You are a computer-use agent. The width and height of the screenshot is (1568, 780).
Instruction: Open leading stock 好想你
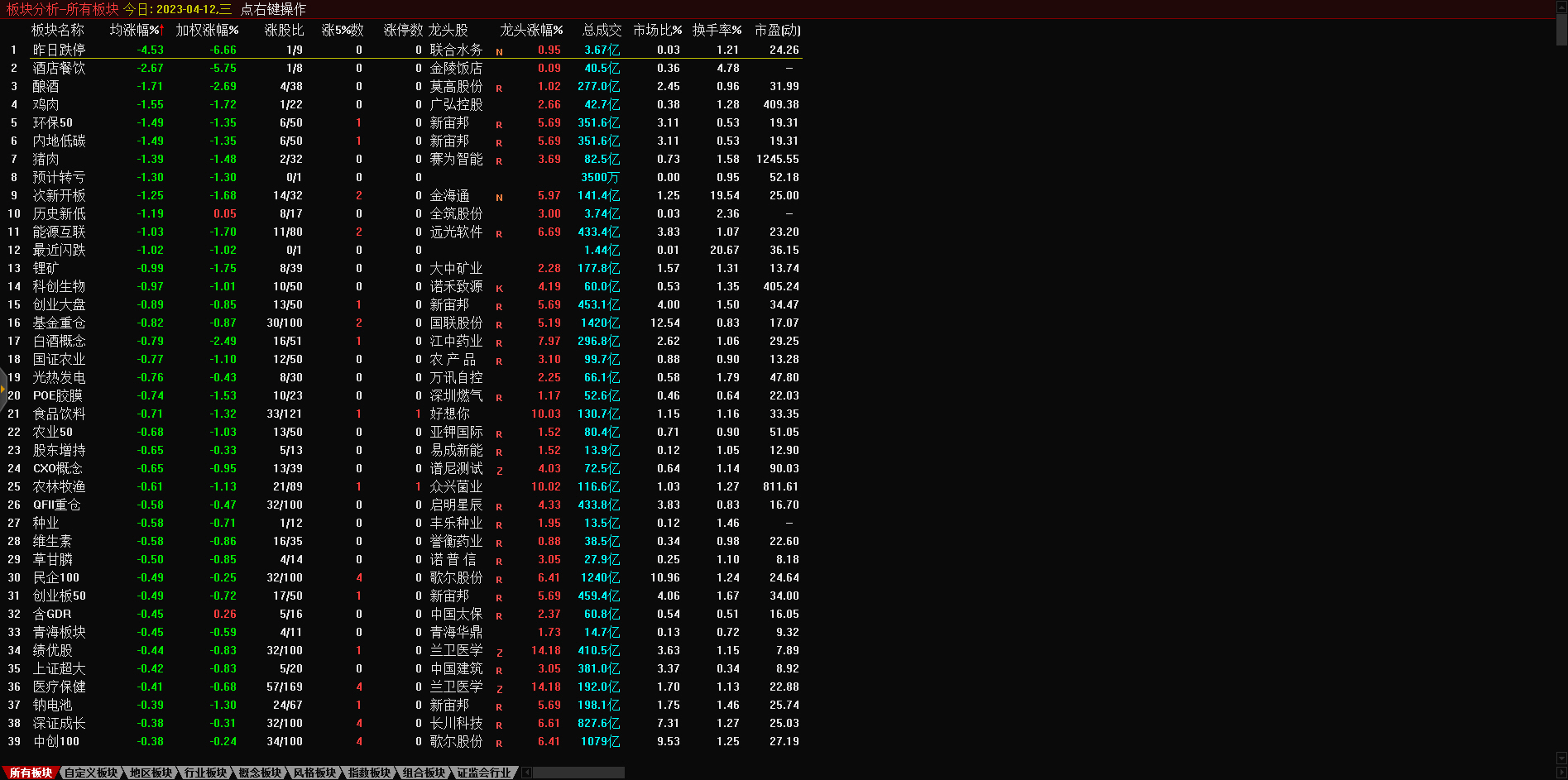point(449,414)
